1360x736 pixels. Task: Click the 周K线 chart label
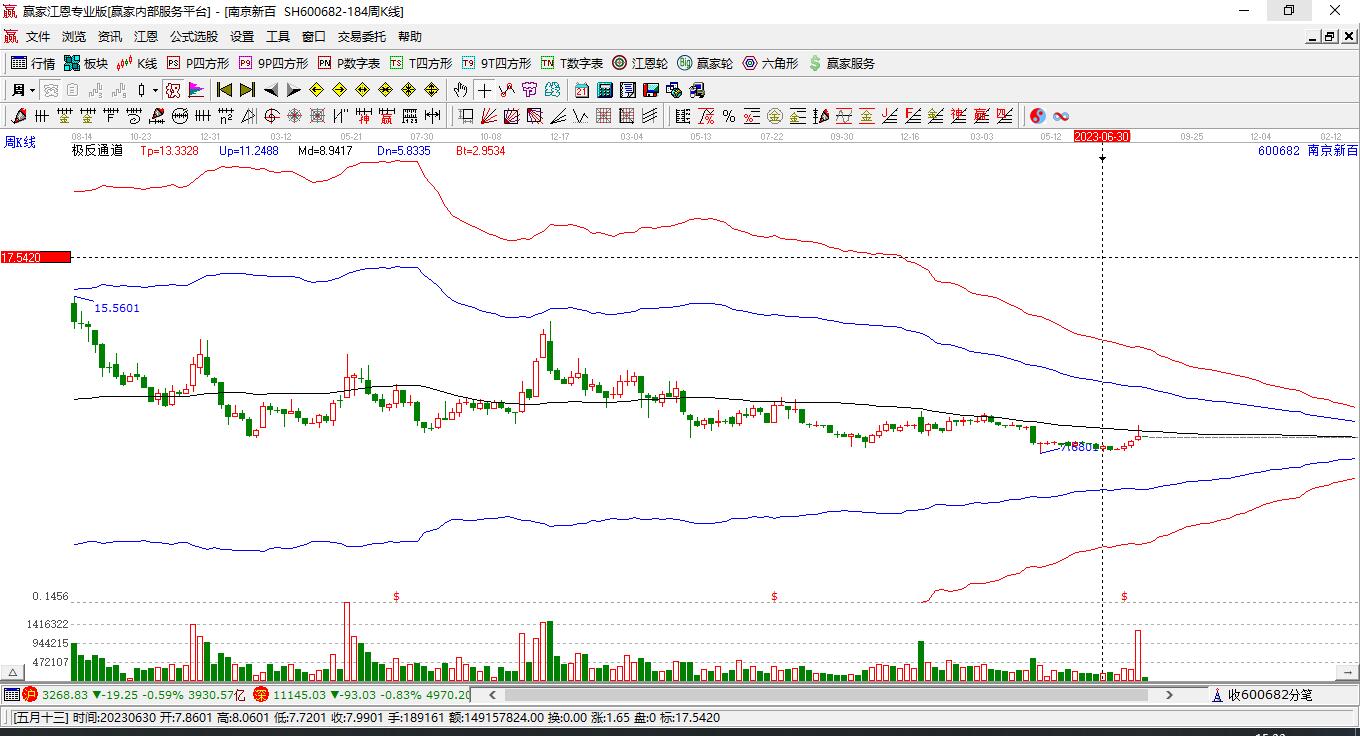(20, 142)
